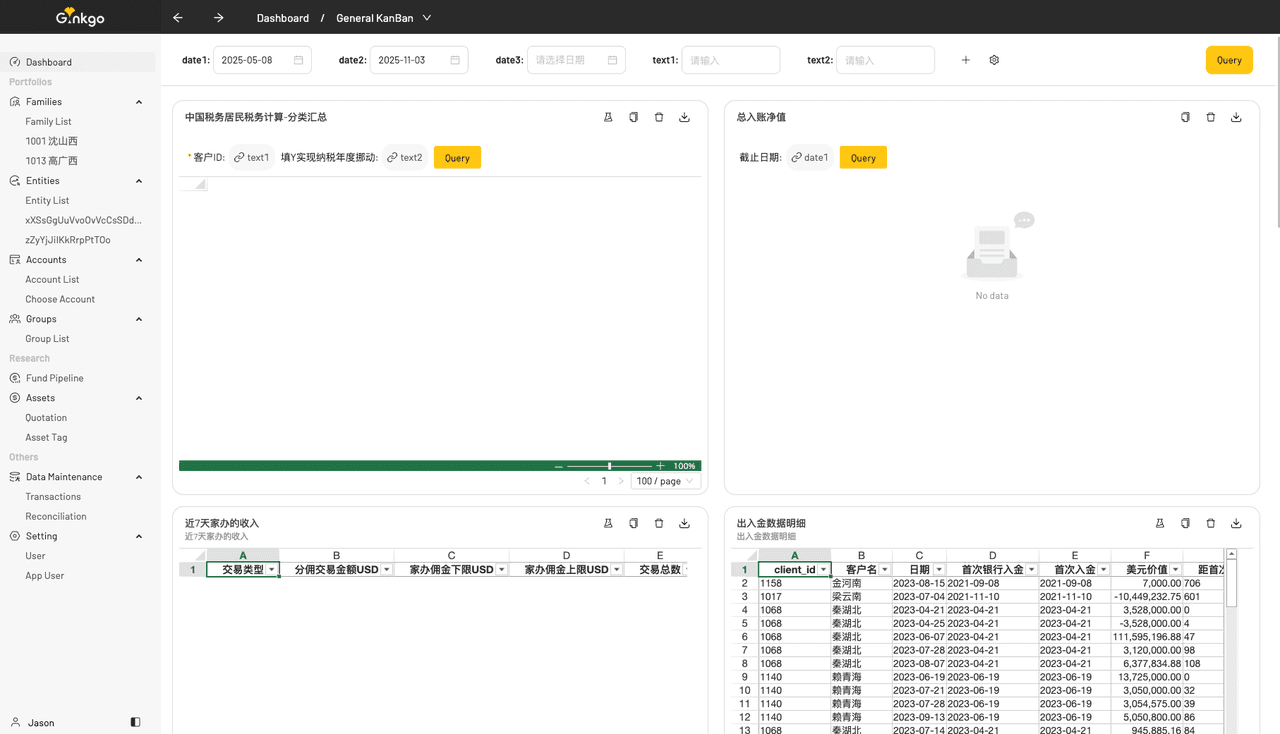Click the text1 link chip next to 客户ID
1280x734 pixels.
click(x=252, y=158)
